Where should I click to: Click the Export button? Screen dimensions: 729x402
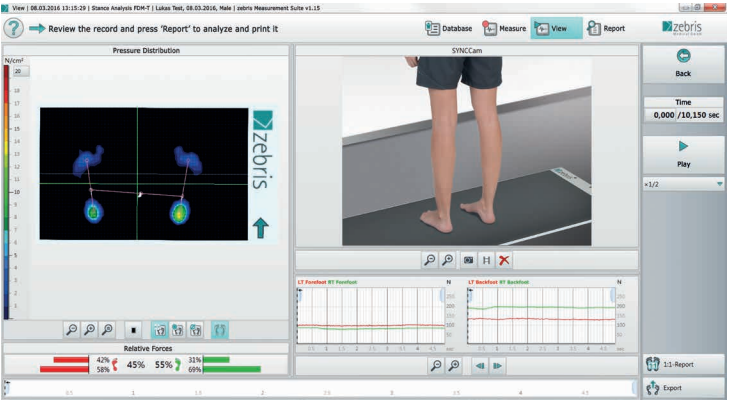[683, 387]
